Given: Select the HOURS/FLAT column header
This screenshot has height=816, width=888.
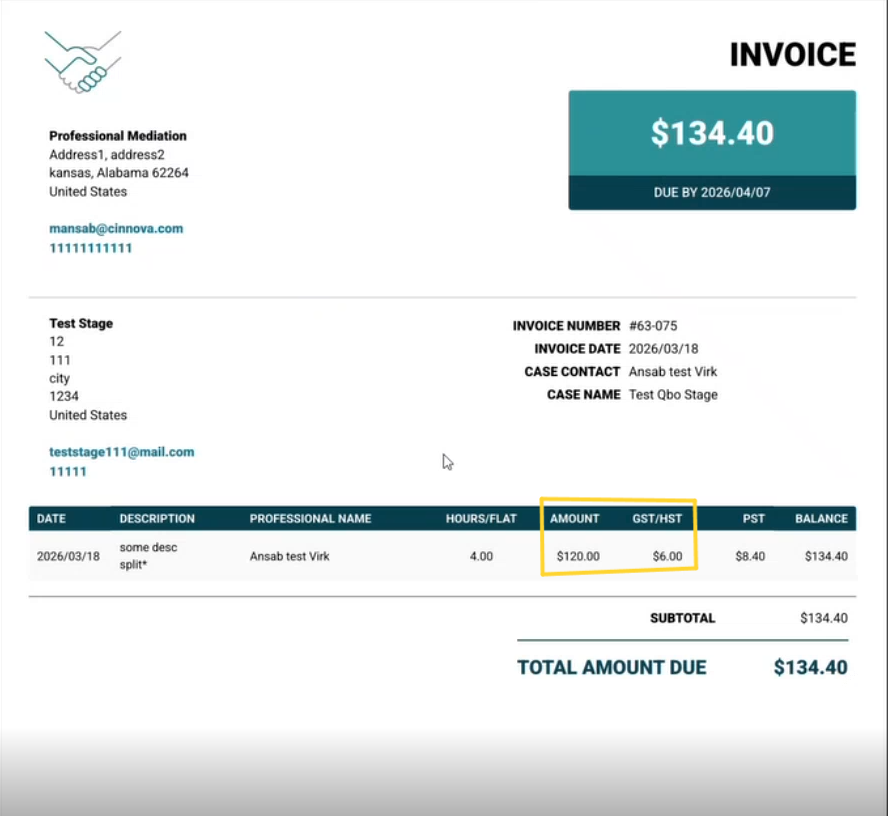Looking at the screenshot, I should pyautogui.click(x=481, y=519).
